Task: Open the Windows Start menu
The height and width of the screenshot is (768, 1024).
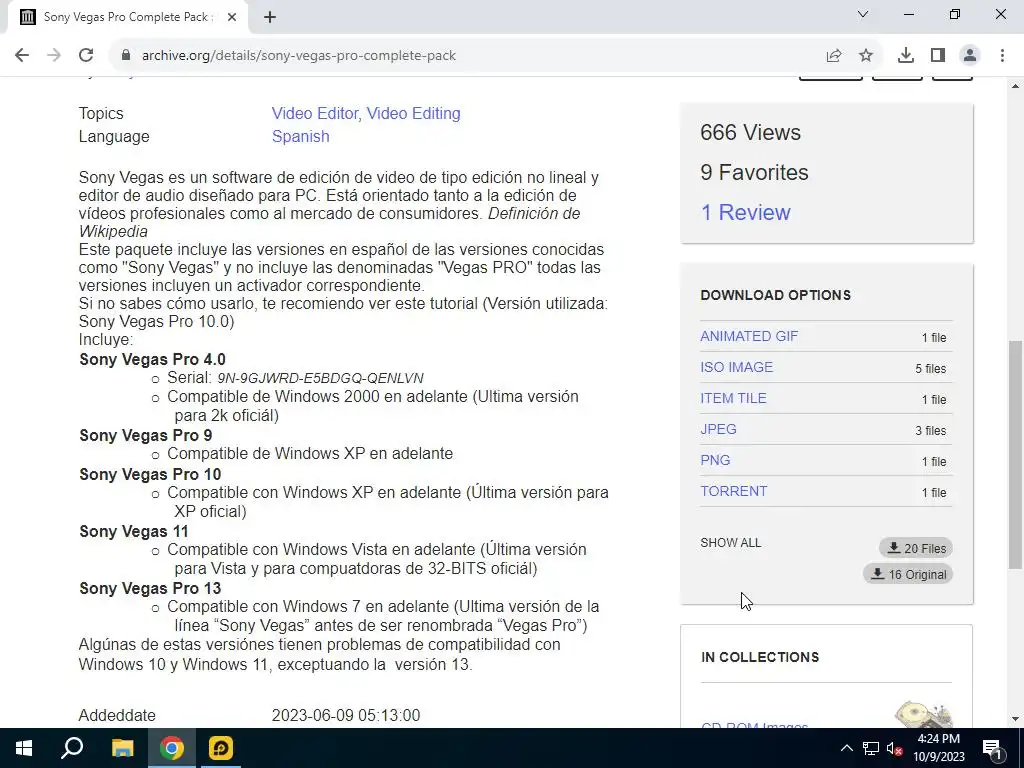Action: [24, 748]
